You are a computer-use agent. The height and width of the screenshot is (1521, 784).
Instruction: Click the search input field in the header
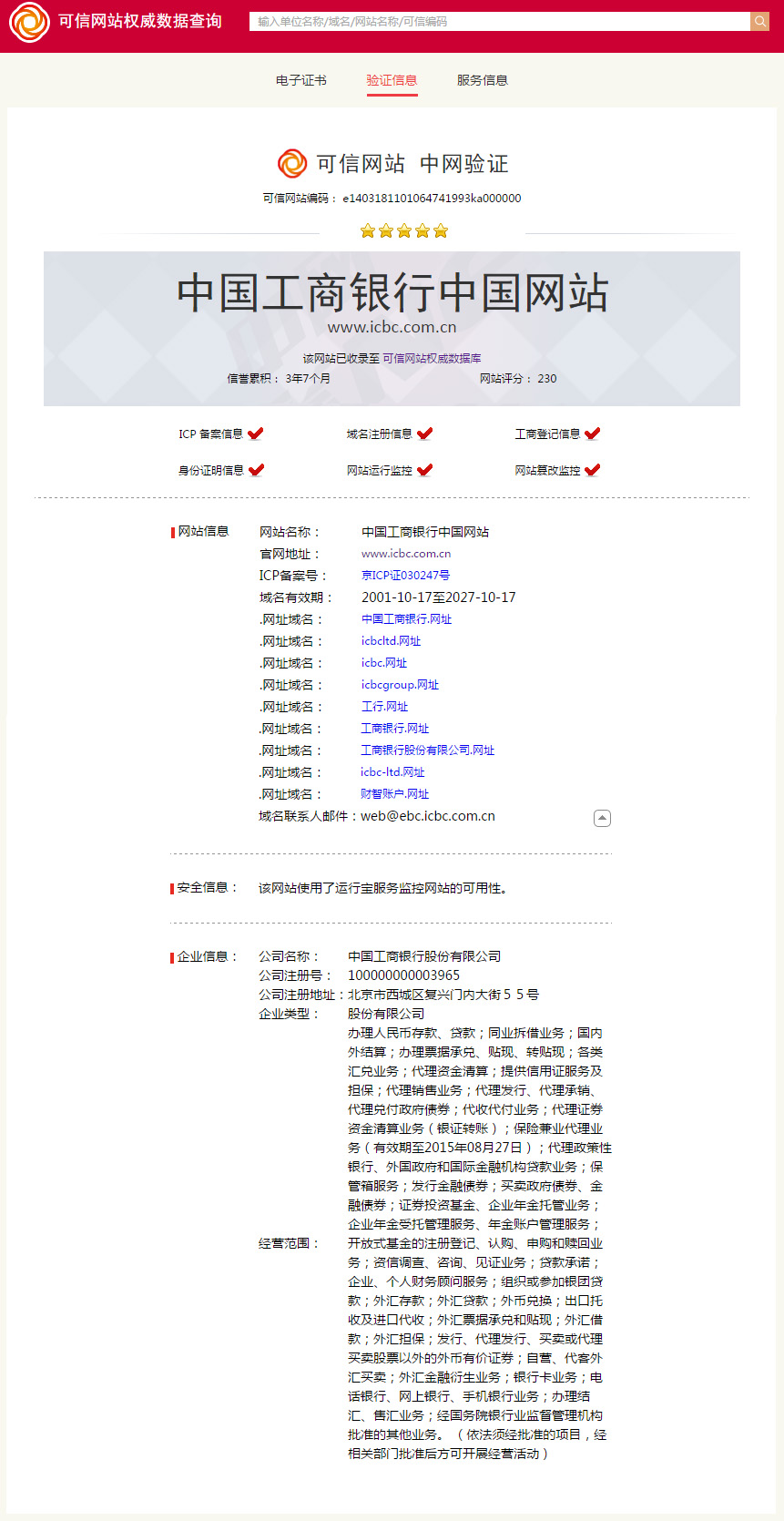[500, 21]
